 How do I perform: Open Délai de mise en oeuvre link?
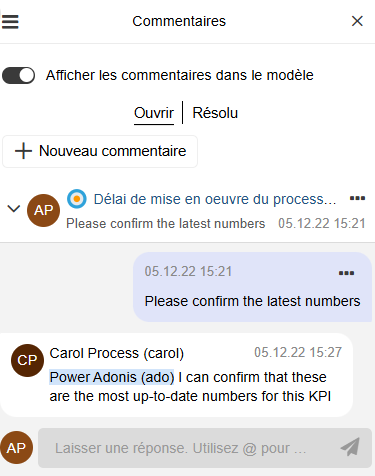click(215, 199)
